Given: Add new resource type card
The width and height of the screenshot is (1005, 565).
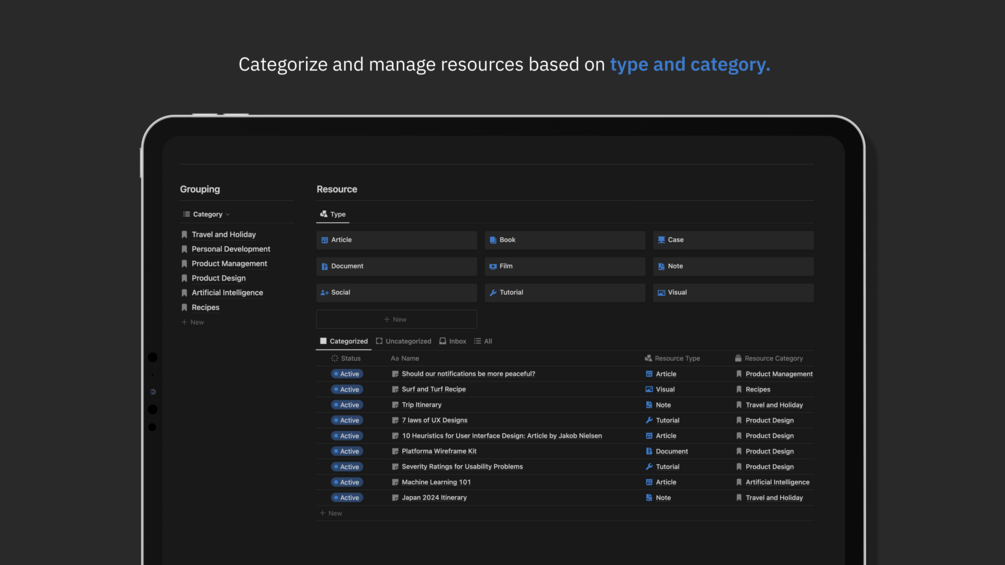Looking at the screenshot, I should point(397,319).
